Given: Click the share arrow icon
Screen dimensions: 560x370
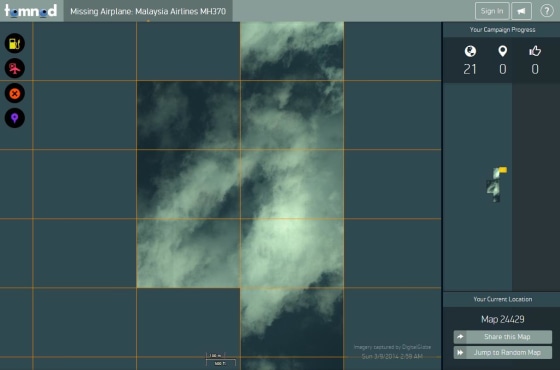Looking at the screenshot, I should click(460, 337).
